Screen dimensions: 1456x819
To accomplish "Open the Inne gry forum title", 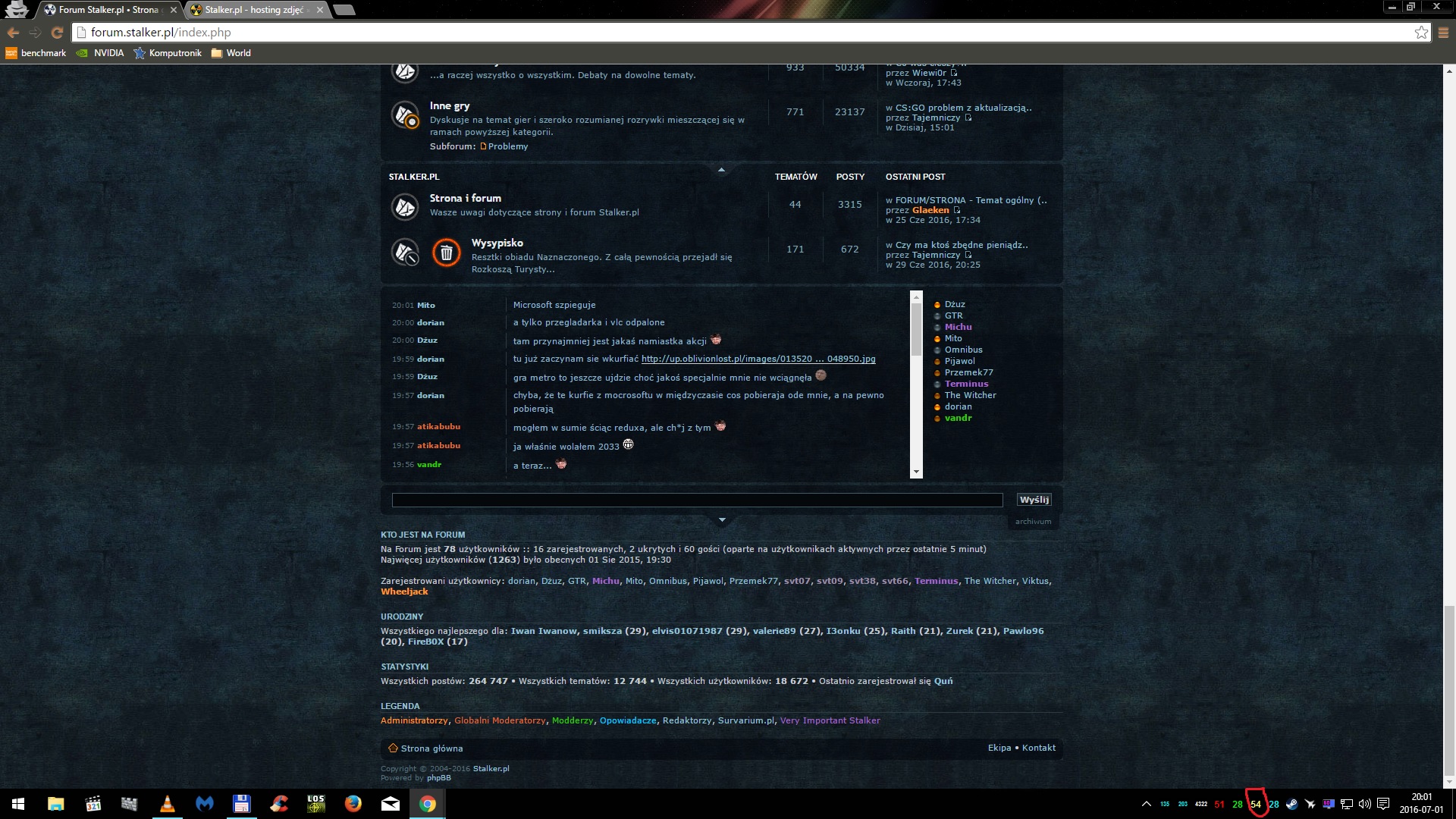I will (450, 106).
